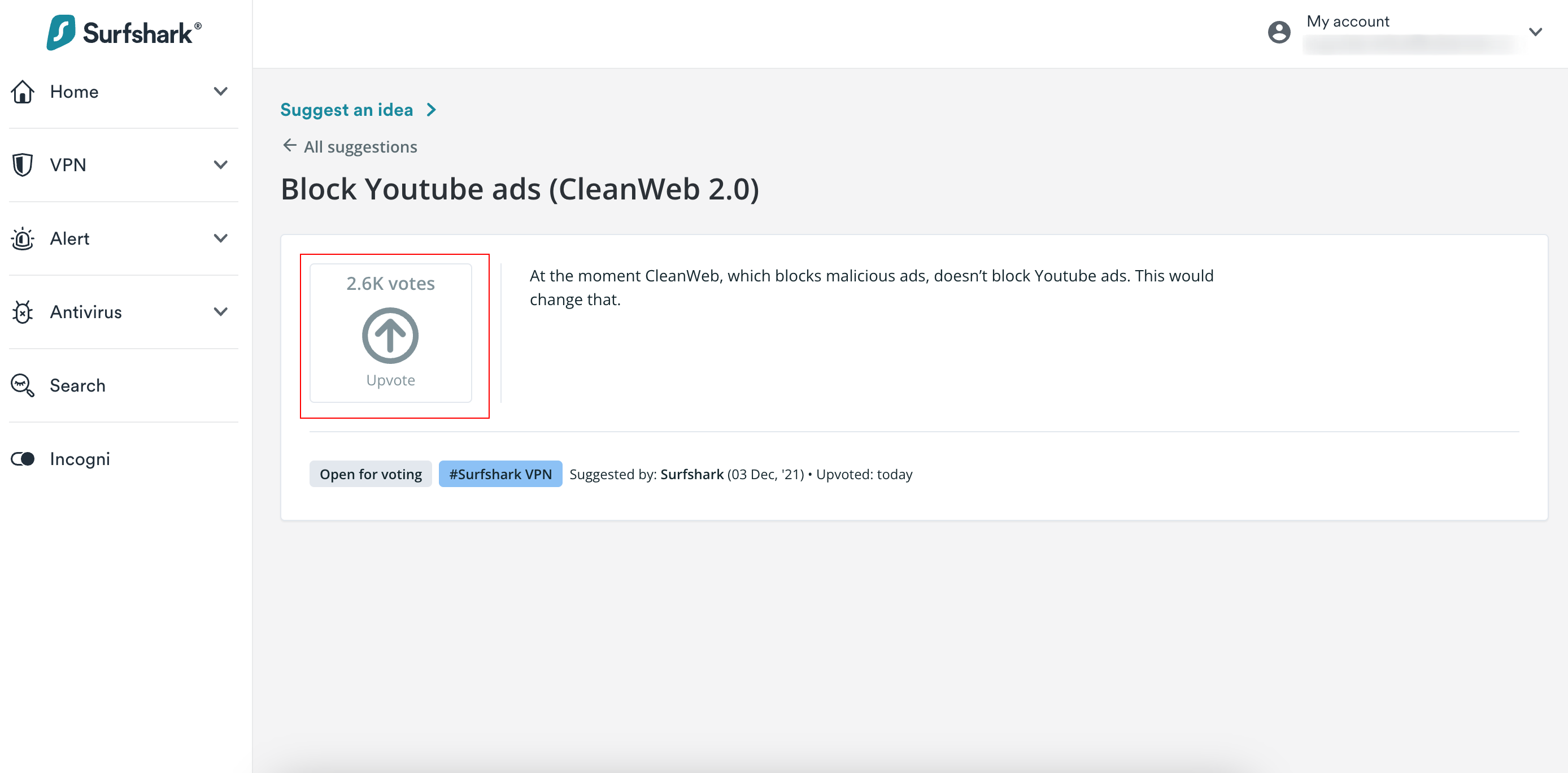Expand the Antivirus menu chevron
This screenshot has height=773, width=1568.
[221, 312]
